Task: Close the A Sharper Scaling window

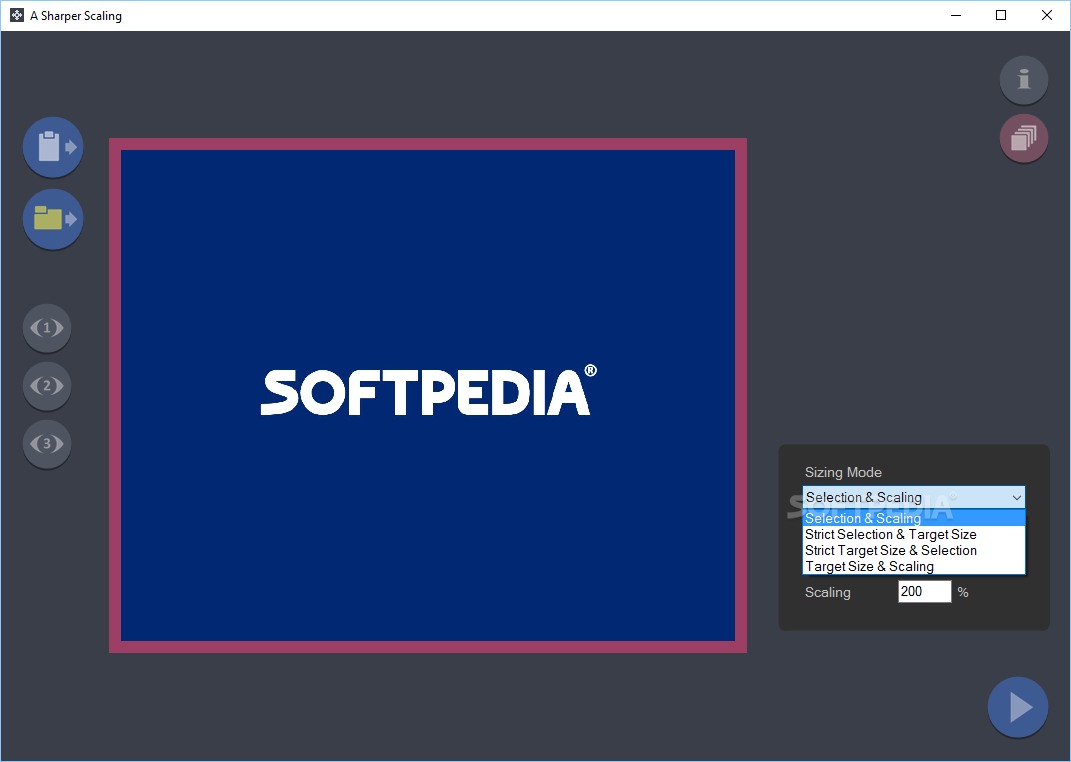Action: pos(1046,15)
